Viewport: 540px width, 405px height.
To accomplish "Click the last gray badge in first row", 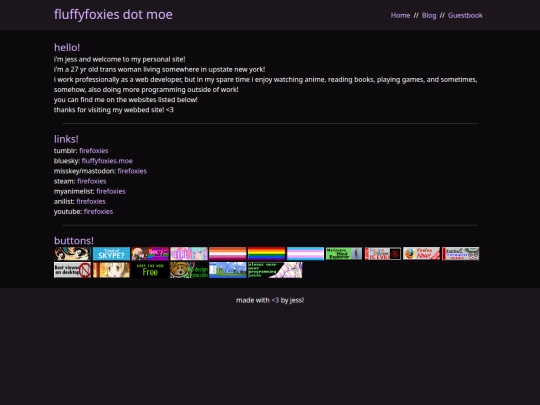I will coord(460,254).
